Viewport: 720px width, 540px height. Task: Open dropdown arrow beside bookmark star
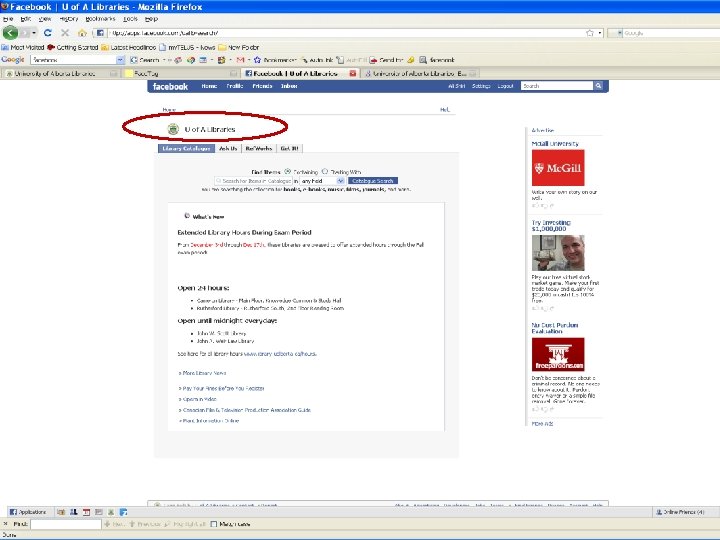pyautogui.click(x=600, y=33)
